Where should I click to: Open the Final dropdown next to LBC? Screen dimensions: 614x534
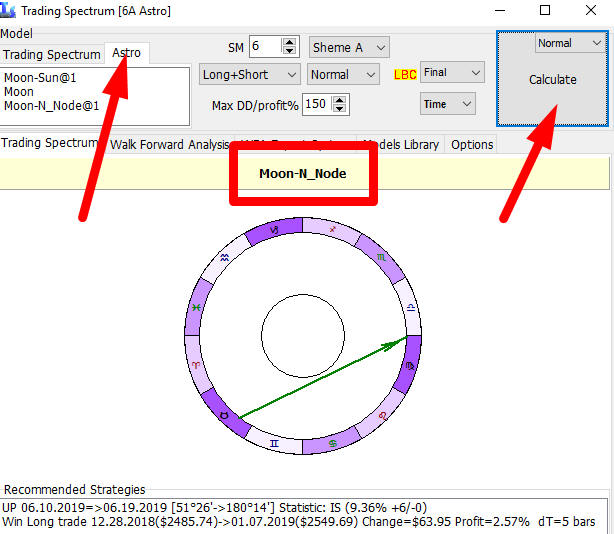click(451, 72)
